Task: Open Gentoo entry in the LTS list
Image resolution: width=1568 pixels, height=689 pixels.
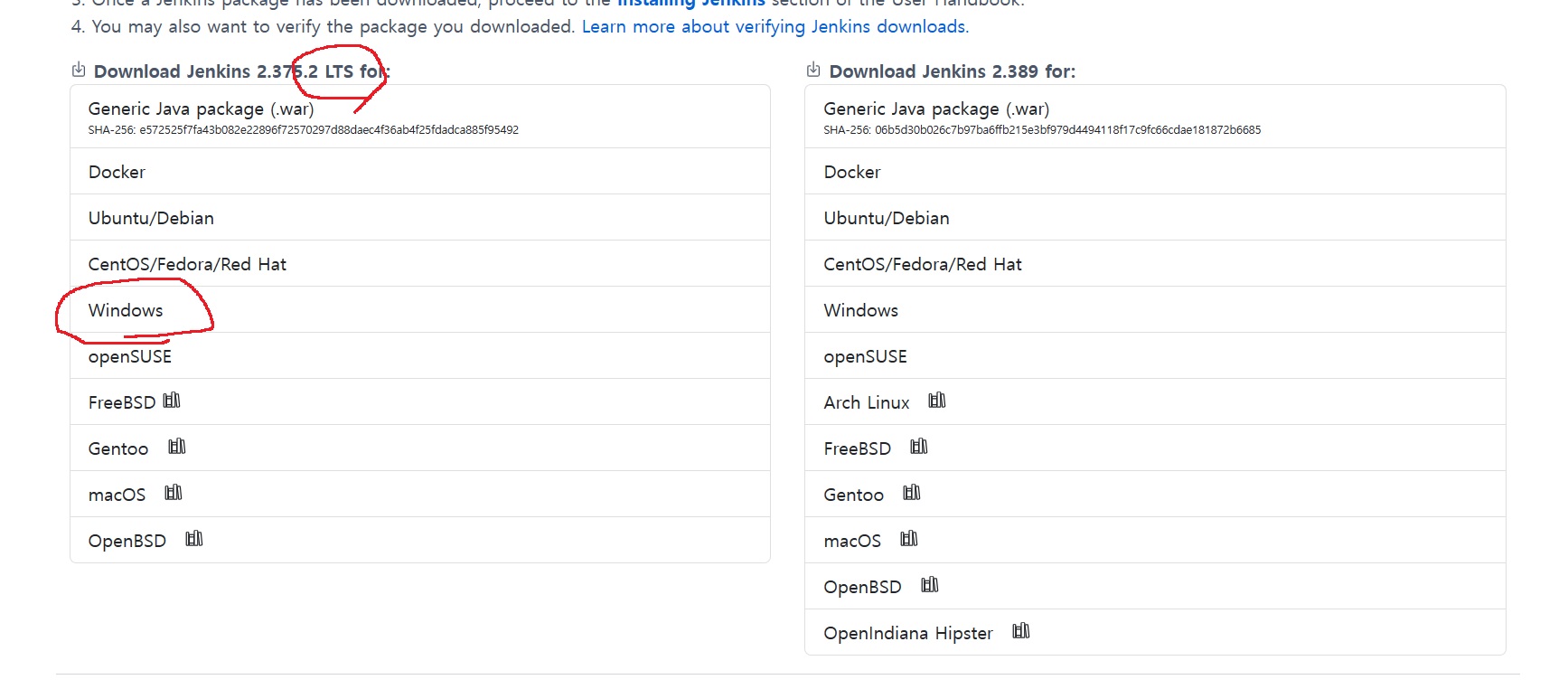Action: pos(420,448)
